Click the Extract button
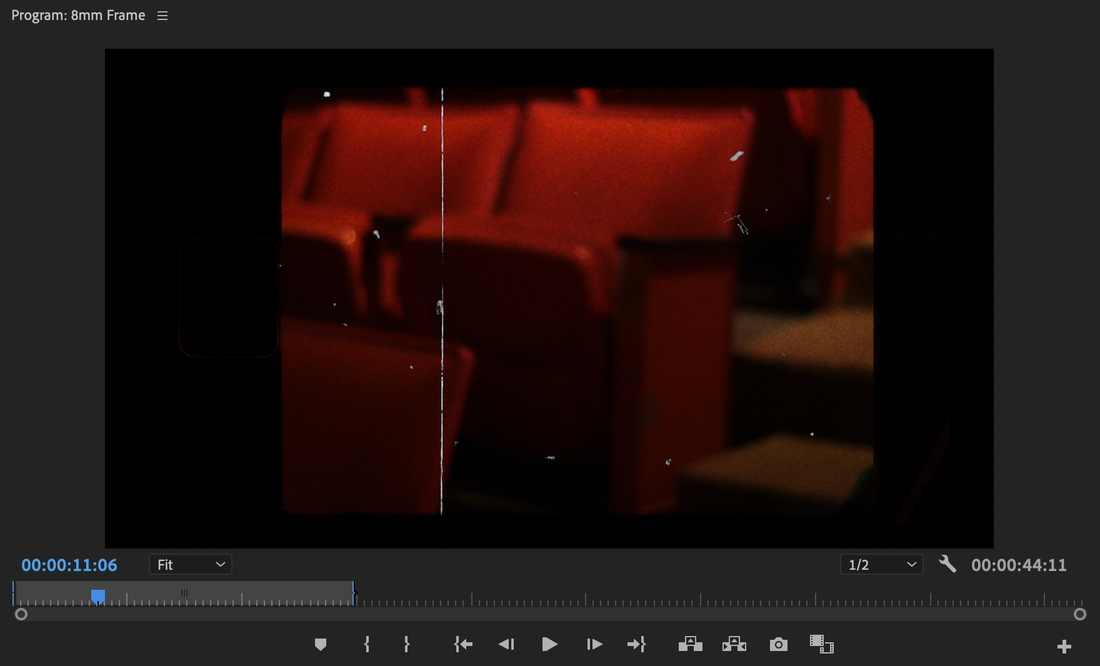The width and height of the screenshot is (1100, 666). [734, 644]
